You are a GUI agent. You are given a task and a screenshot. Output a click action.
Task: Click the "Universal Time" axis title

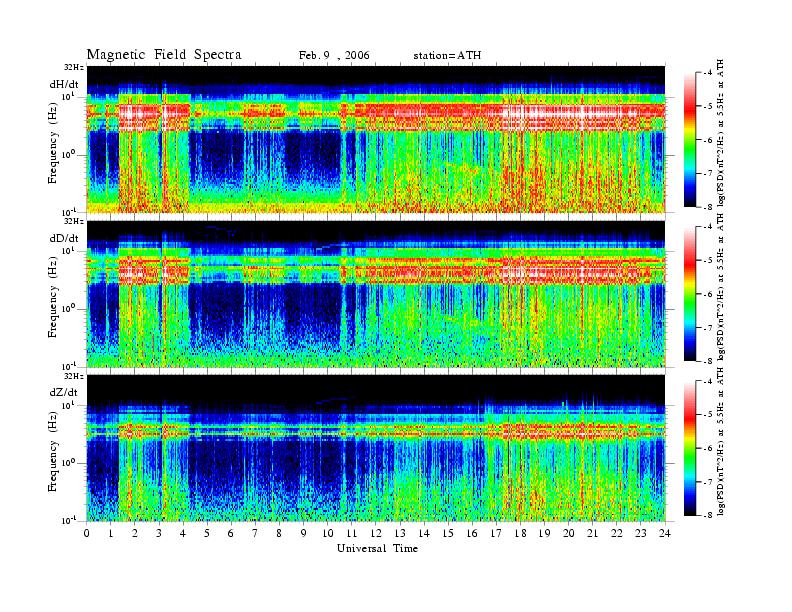click(377, 548)
